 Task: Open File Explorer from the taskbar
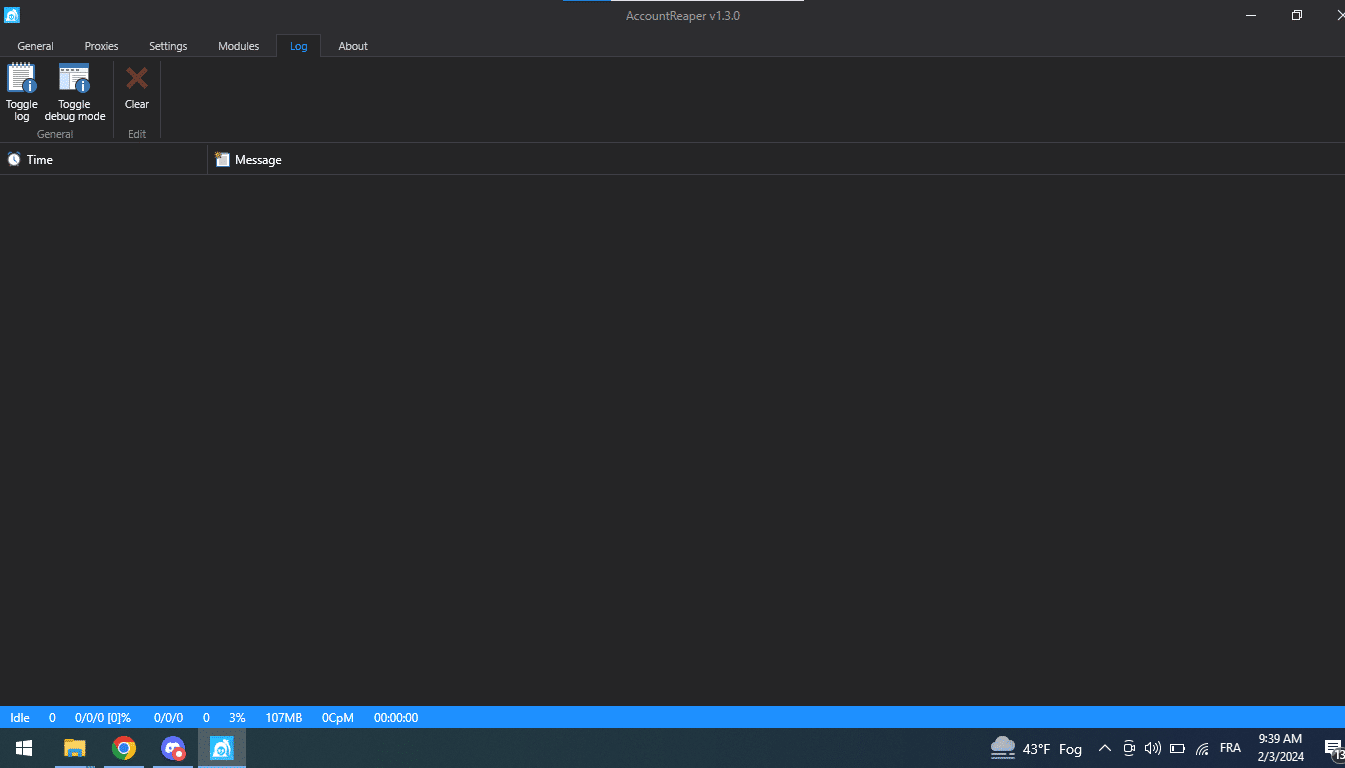[x=74, y=748]
